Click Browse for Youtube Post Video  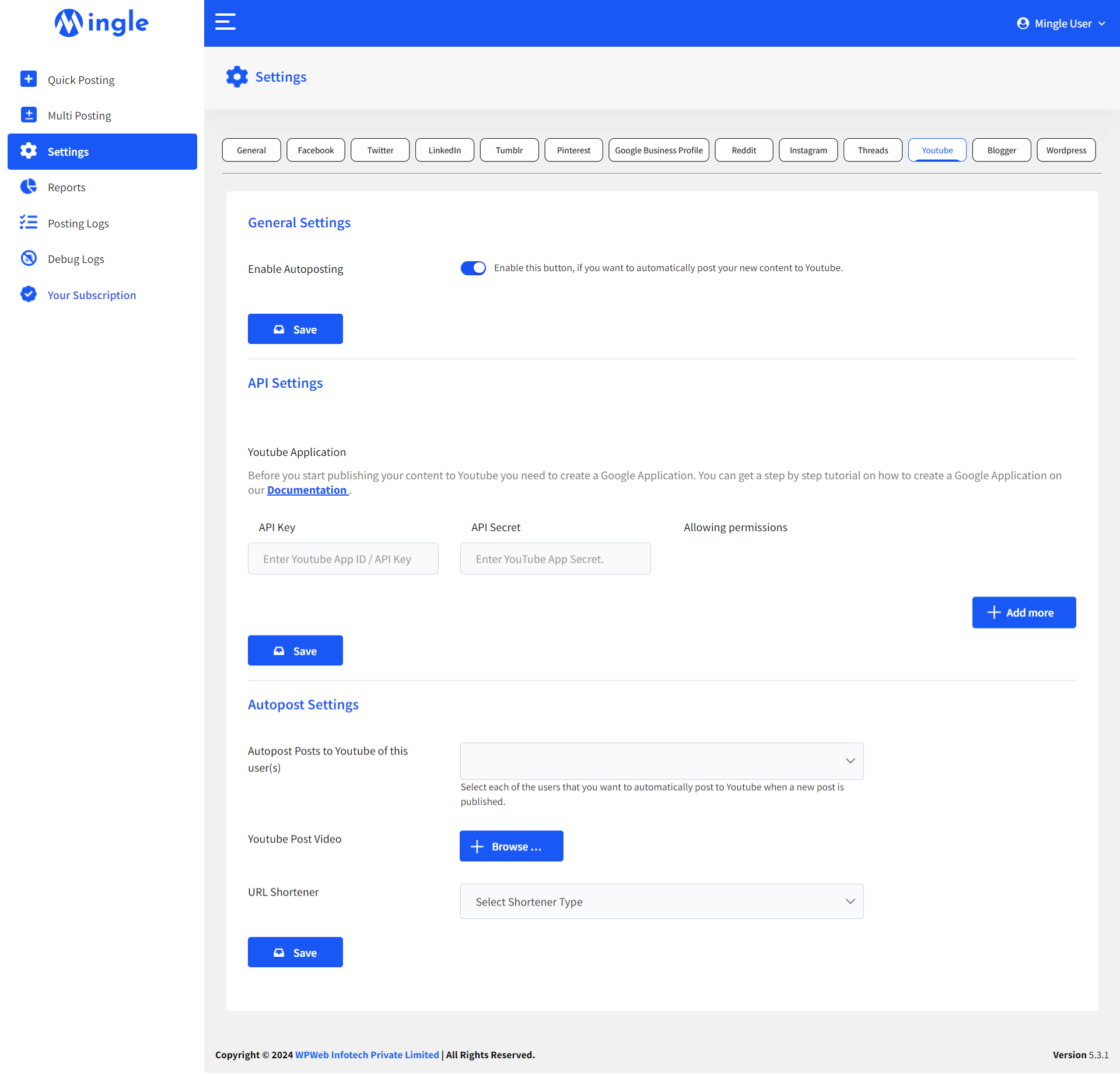pos(512,846)
